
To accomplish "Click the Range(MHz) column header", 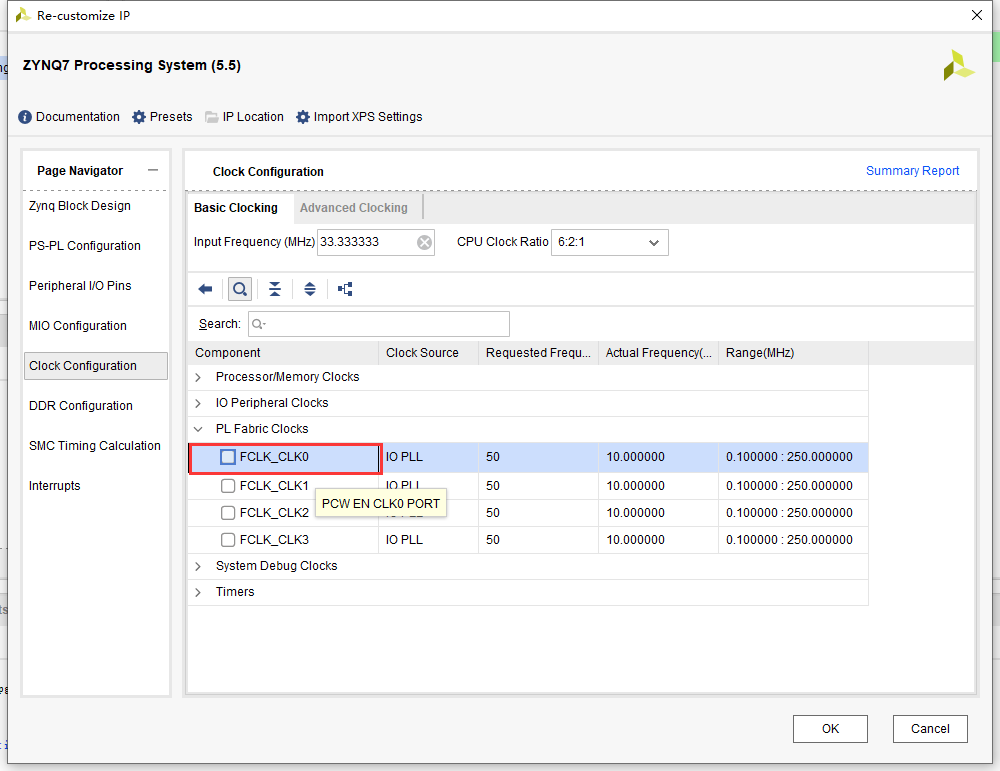I will pyautogui.click(x=793, y=353).
